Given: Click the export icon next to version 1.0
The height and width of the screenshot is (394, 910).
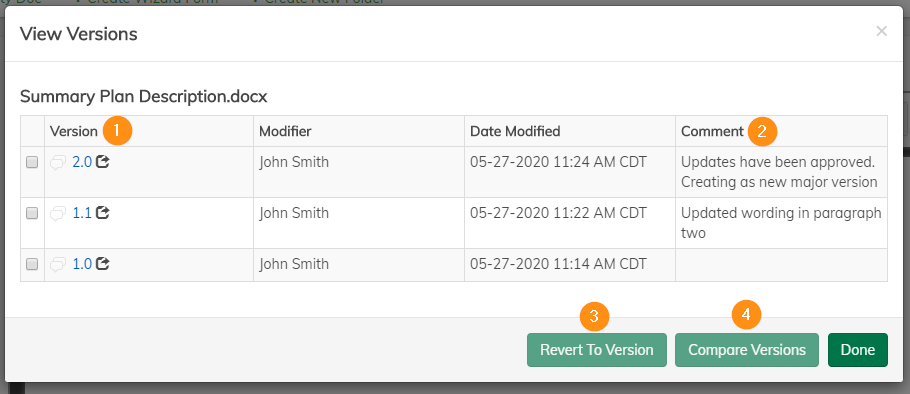Looking at the screenshot, I should point(103,264).
